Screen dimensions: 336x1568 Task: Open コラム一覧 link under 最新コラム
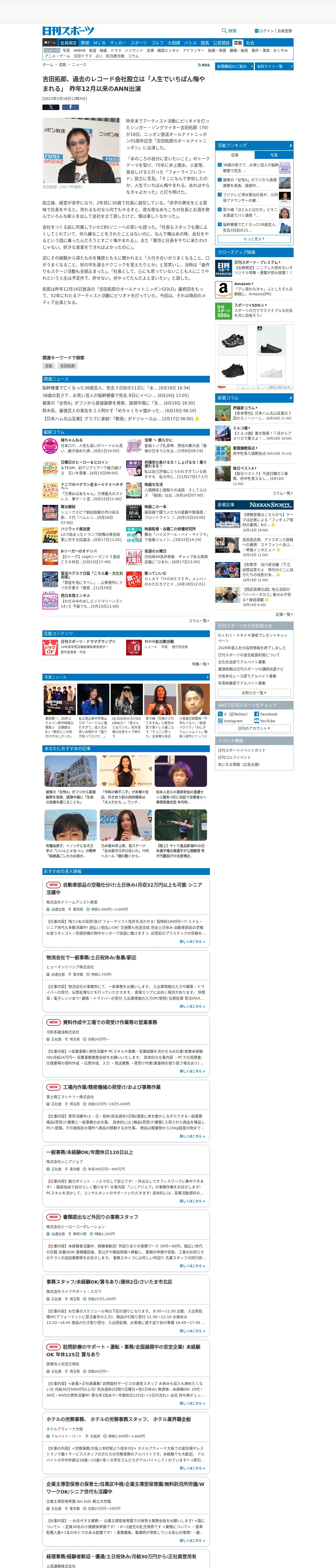[x=199, y=621]
